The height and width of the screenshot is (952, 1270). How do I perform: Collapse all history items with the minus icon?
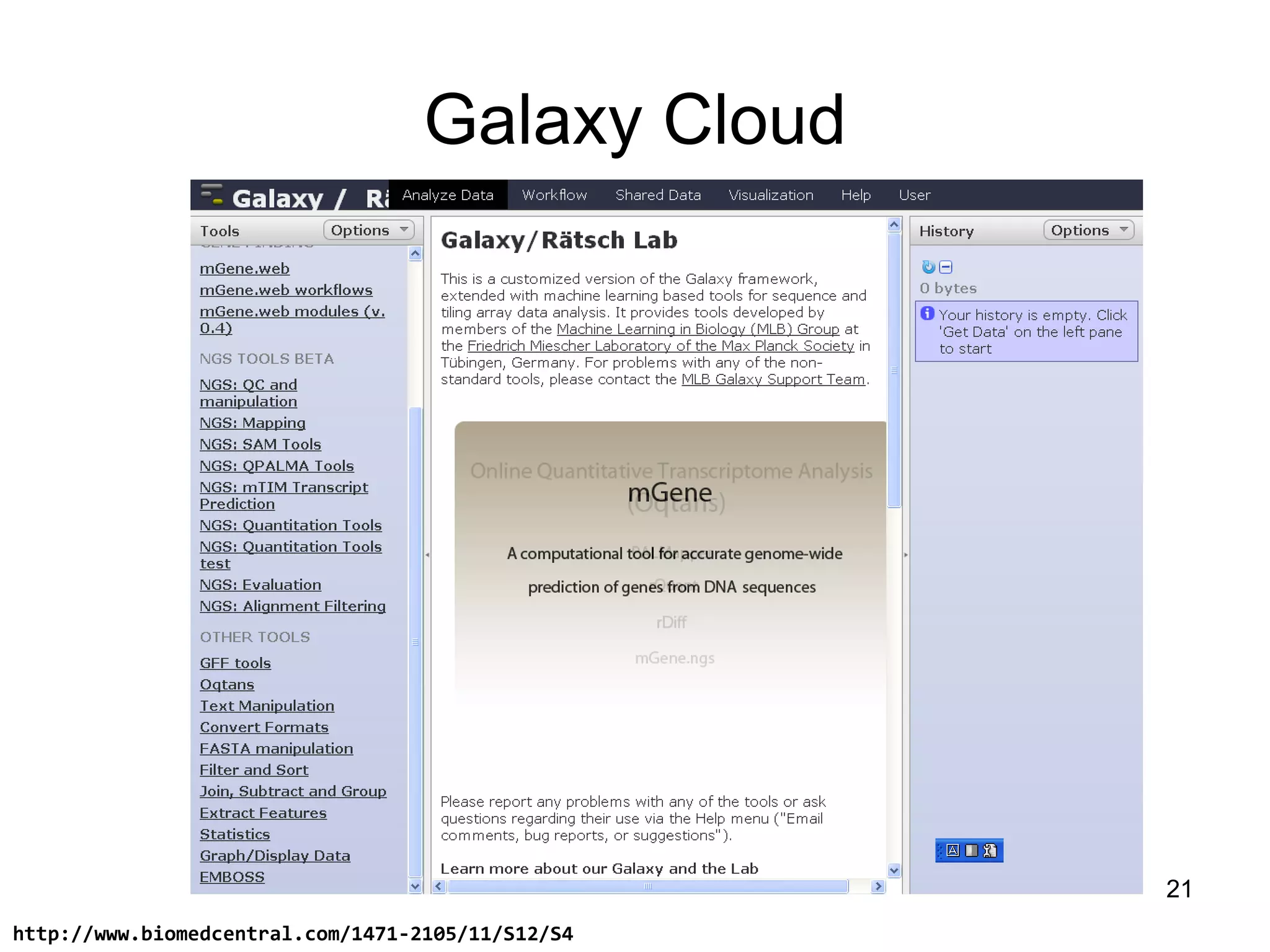(x=946, y=267)
